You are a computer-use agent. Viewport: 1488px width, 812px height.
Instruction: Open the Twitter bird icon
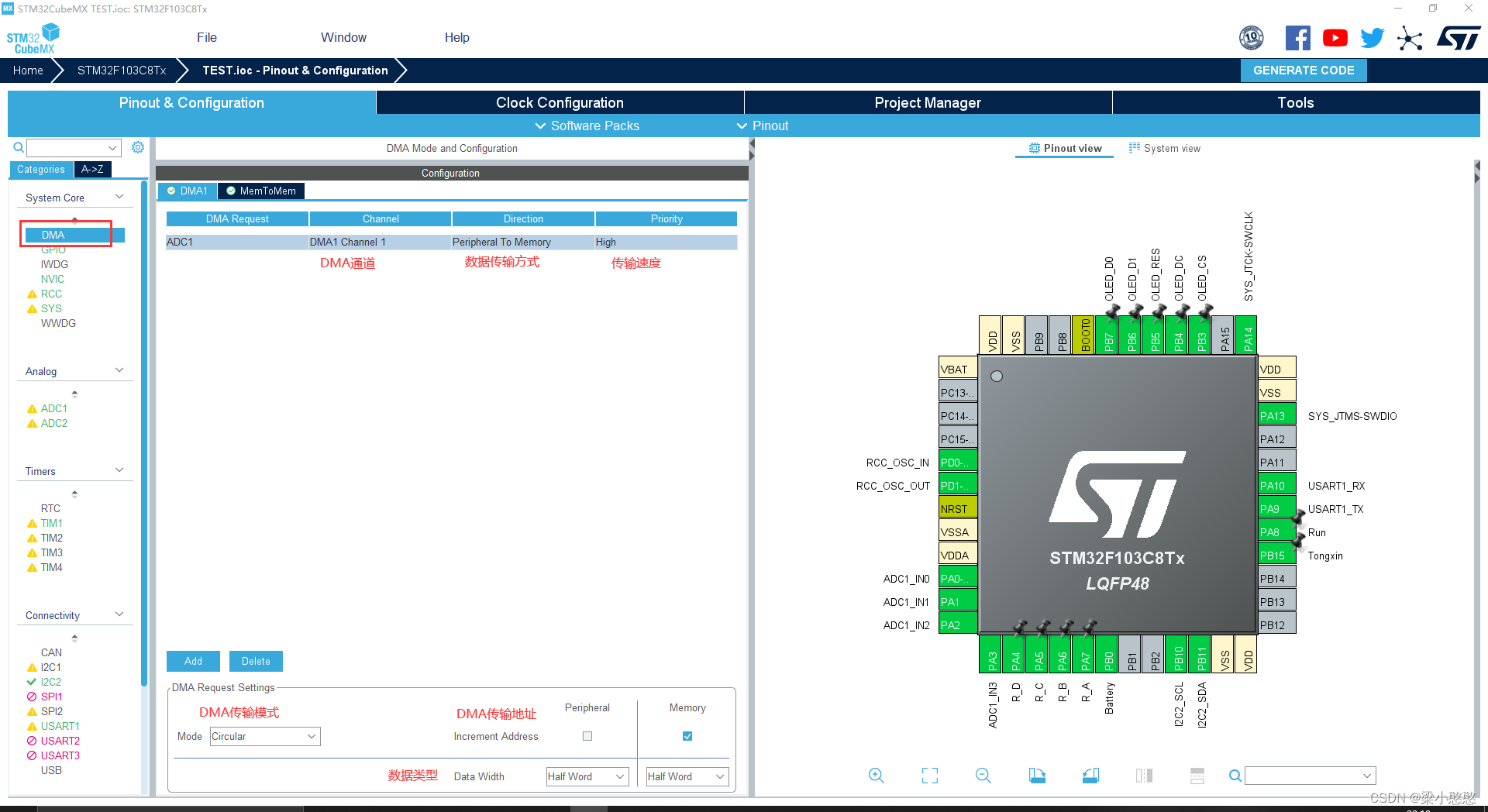[1372, 37]
